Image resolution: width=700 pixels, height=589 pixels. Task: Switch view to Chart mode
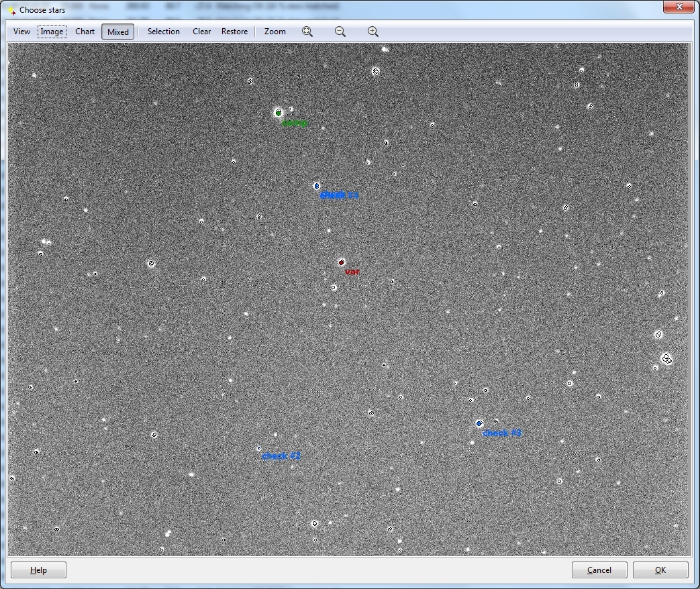(85, 31)
